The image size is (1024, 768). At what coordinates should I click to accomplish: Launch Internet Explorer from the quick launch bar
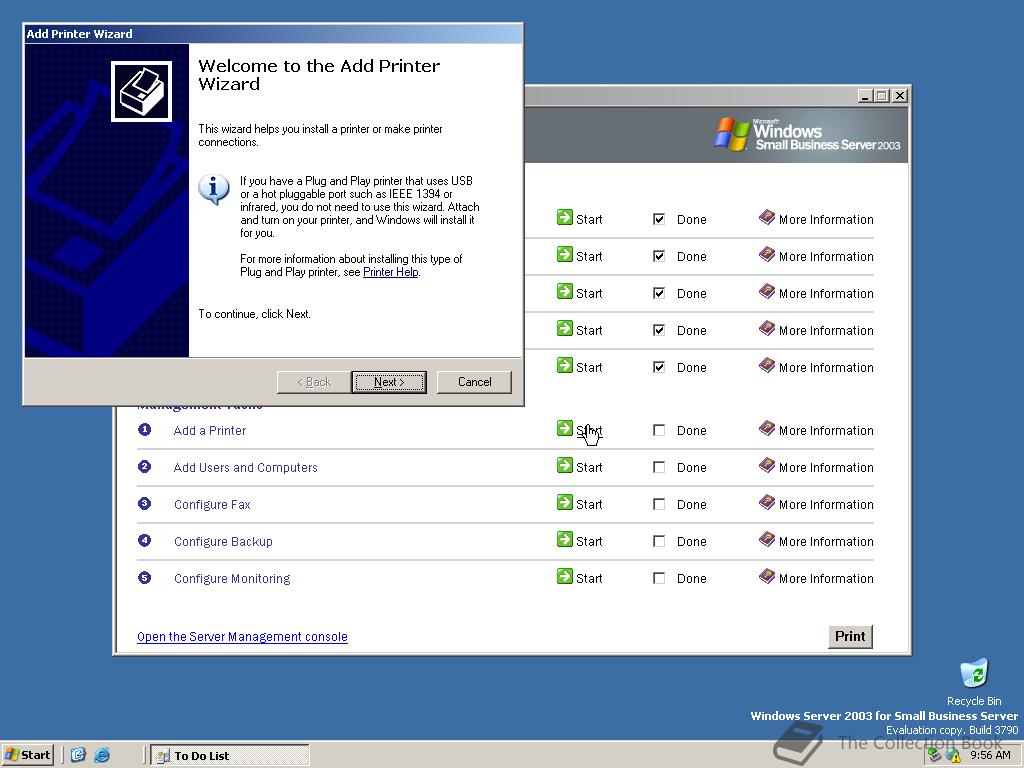pos(102,755)
